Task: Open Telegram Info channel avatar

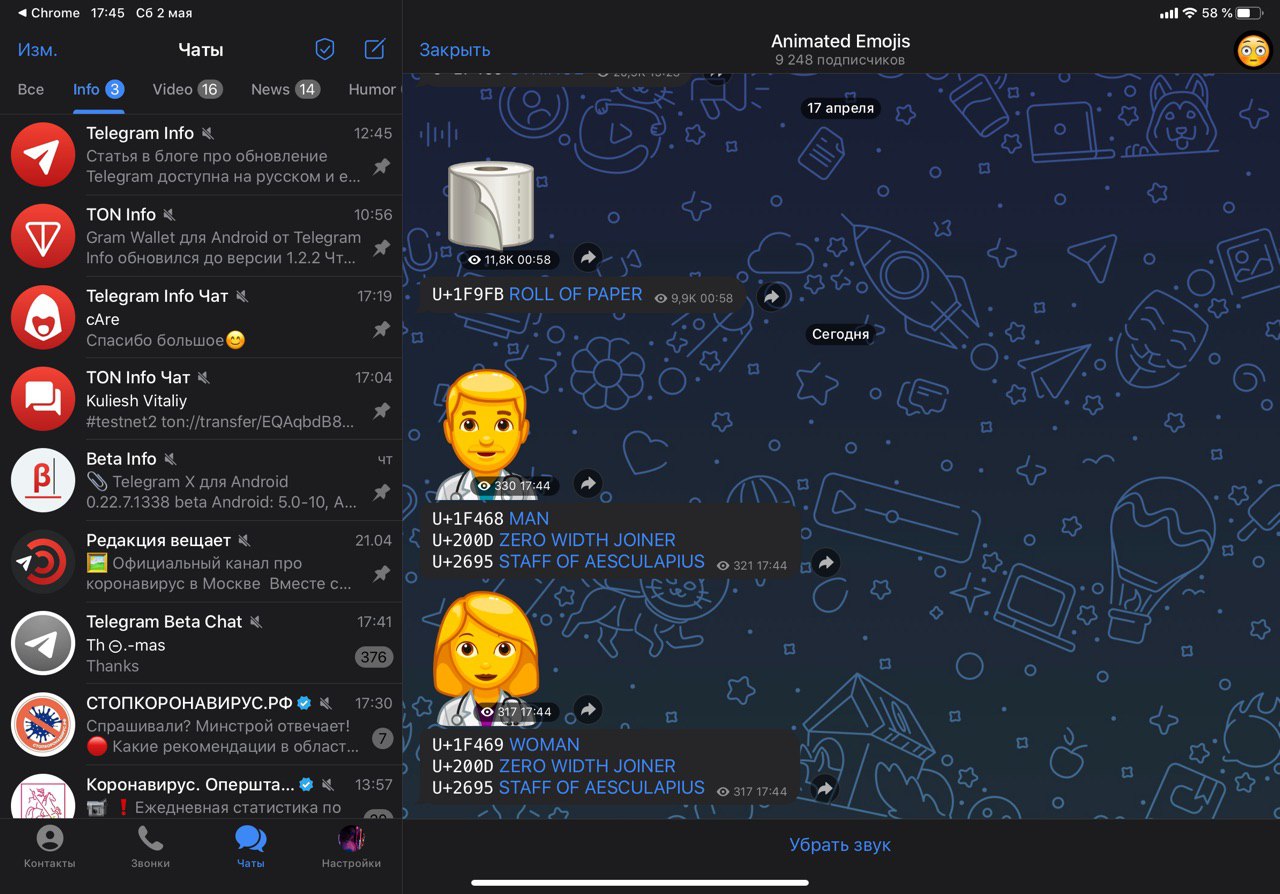Action: coord(43,155)
